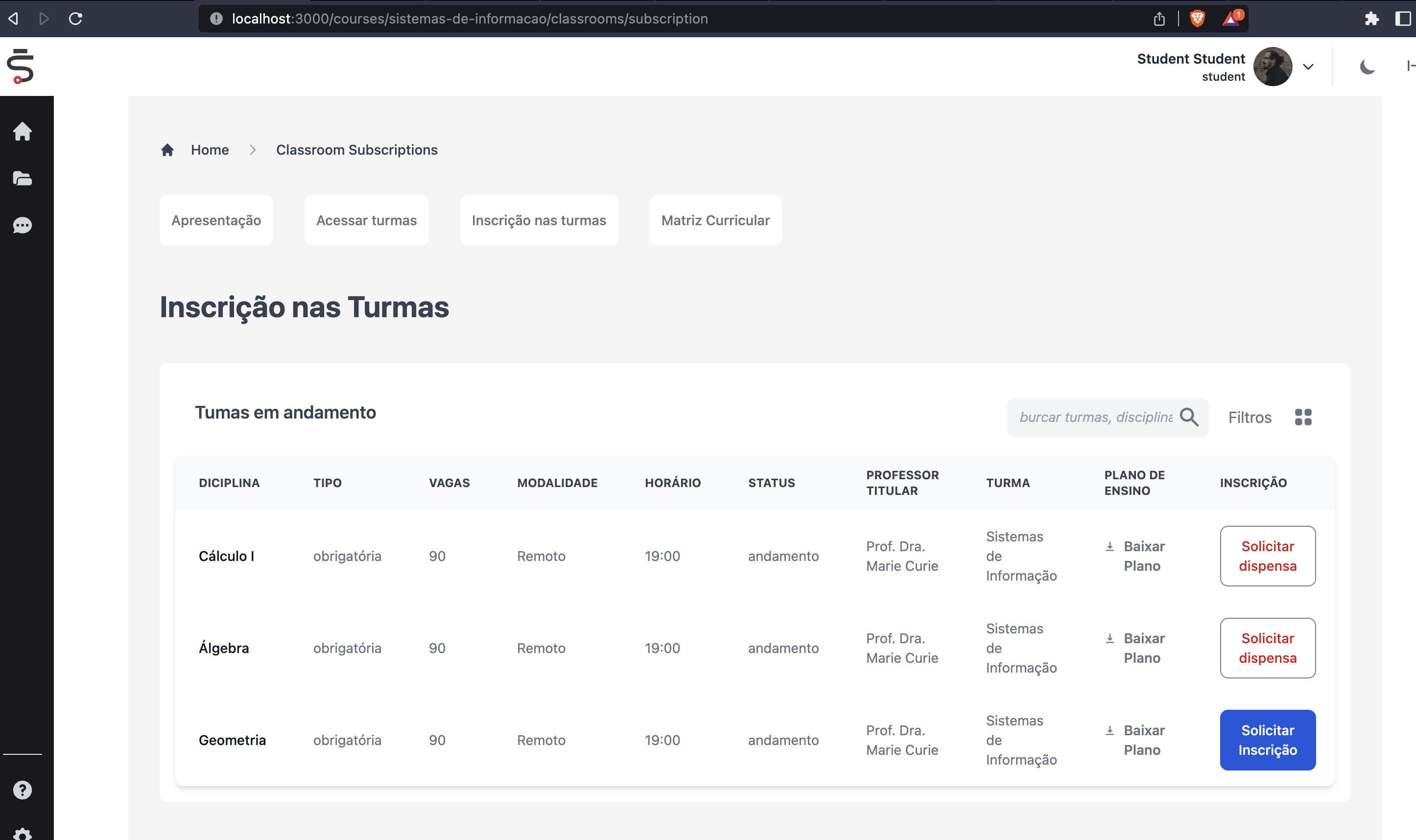This screenshot has width=1416, height=840.
Task: Switch to grid view icon
Action: 1303,417
